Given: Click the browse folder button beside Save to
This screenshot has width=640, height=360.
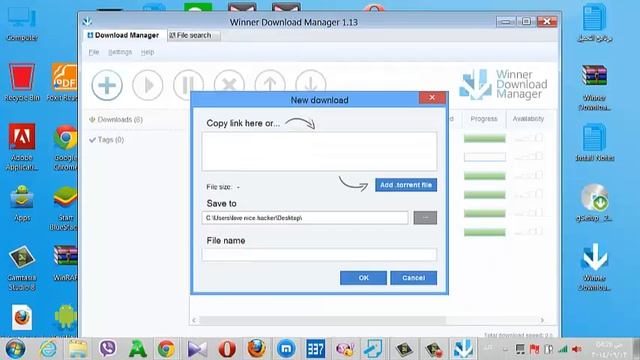Looking at the screenshot, I should (x=425, y=218).
